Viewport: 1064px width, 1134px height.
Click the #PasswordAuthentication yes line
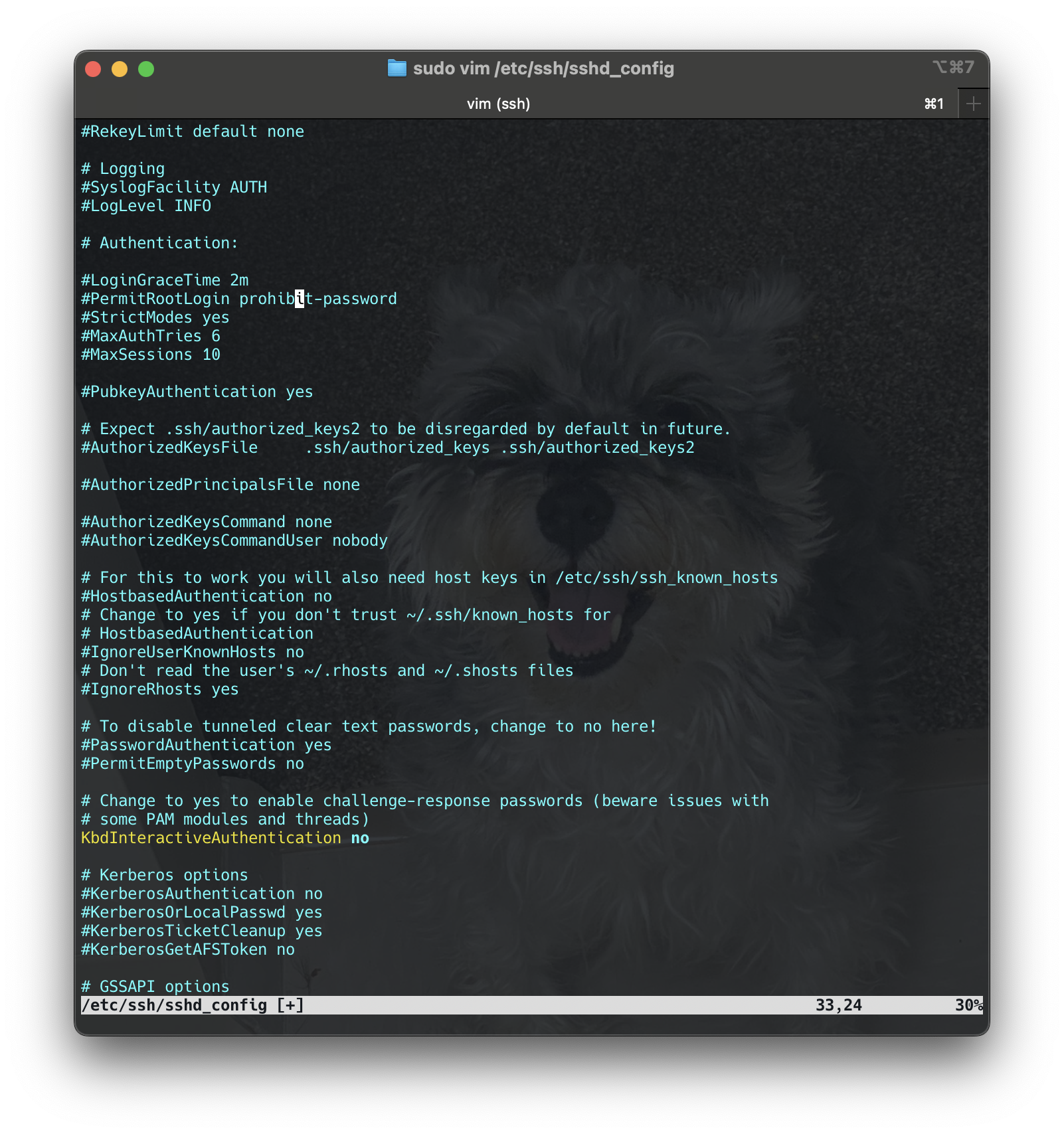(206, 744)
